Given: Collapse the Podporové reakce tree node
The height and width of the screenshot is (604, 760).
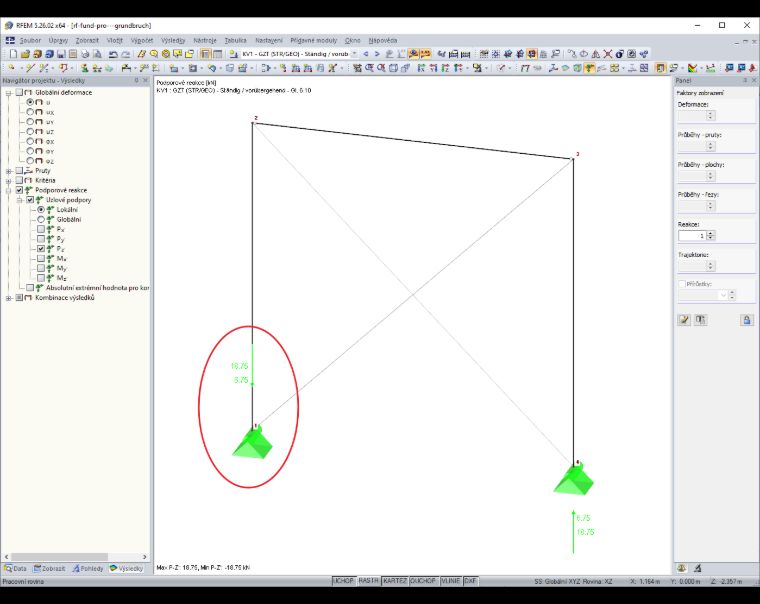Looking at the screenshot, I should tap(8, 191).
